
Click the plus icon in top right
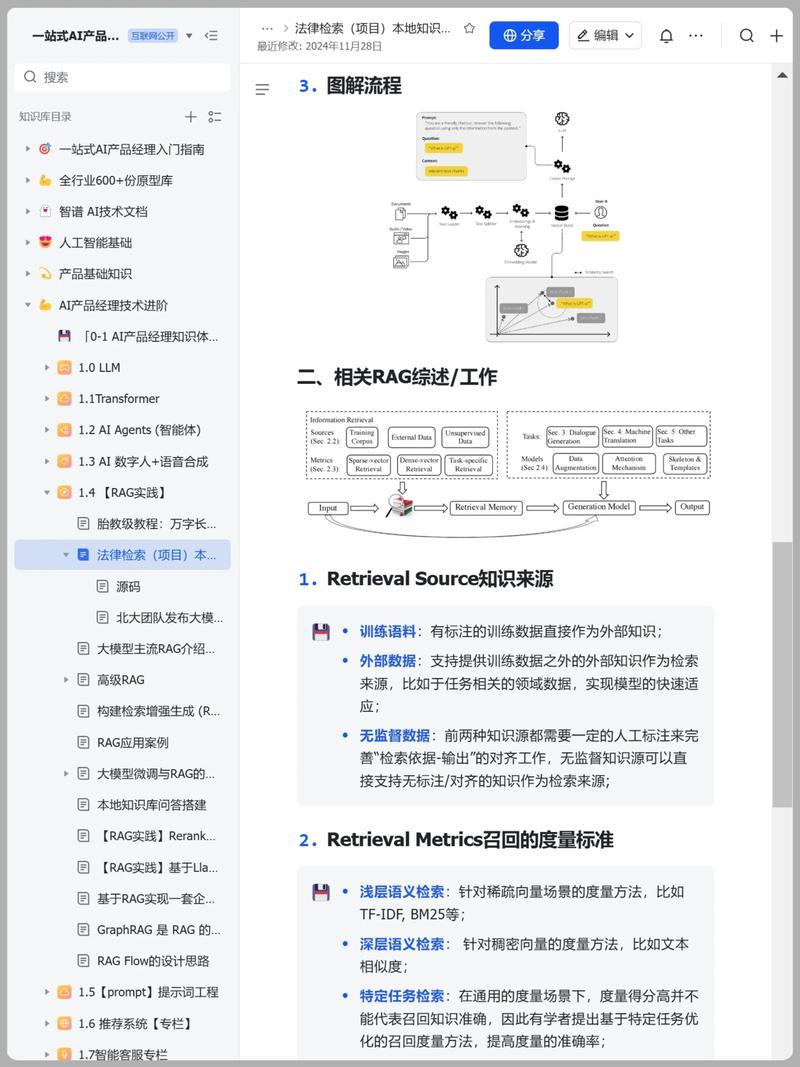tap(776, 36)
